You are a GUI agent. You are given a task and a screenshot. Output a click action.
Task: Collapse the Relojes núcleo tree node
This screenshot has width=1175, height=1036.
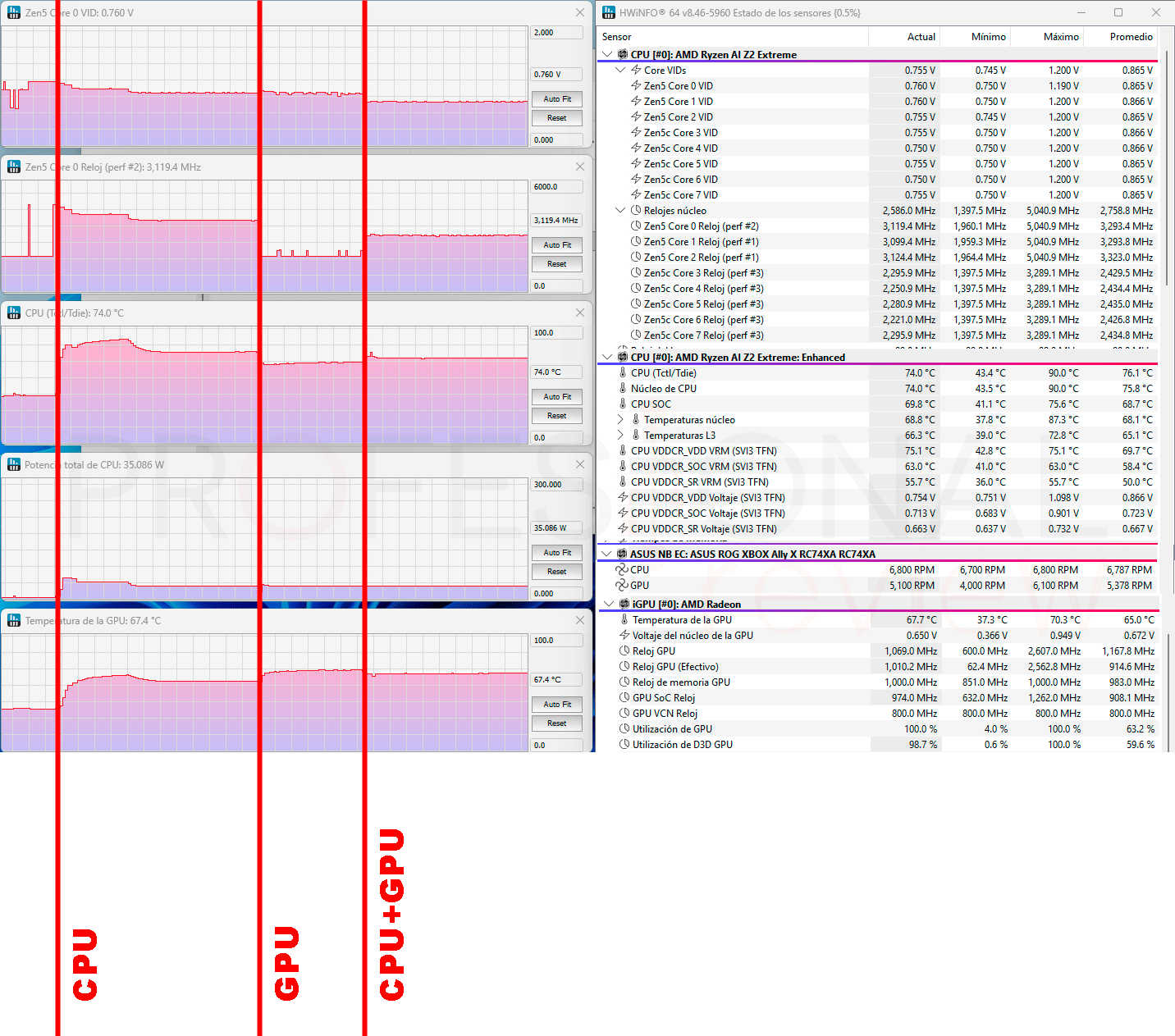click(620, 211)
